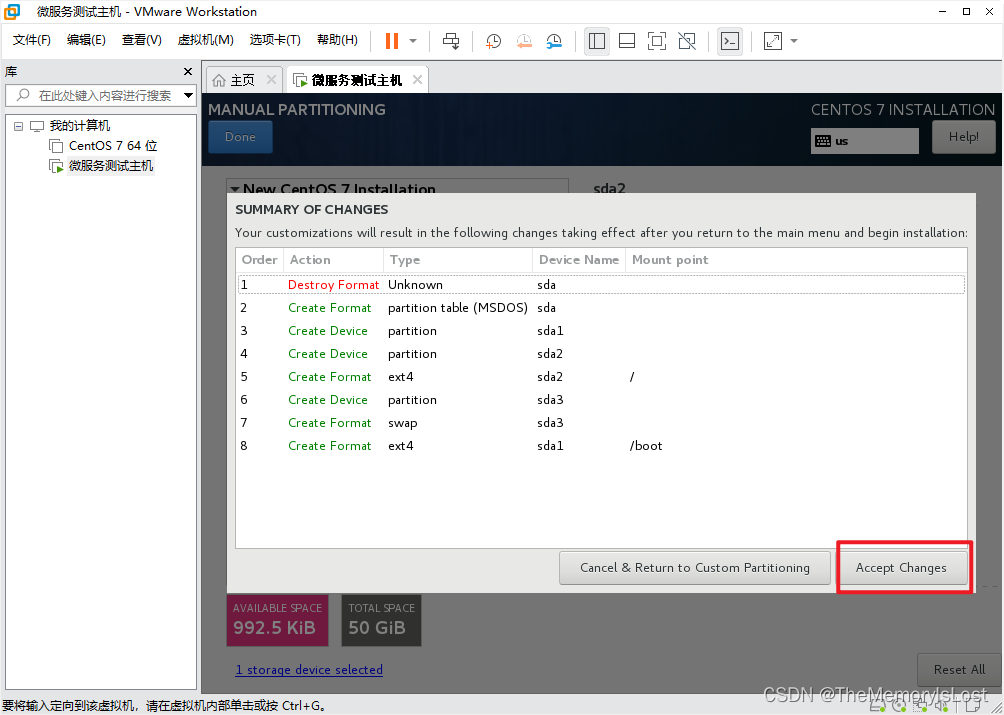The width and height of the screenshot is (1004, 715).
Task: Close the 主页 tab
Action: click(271, 80)
